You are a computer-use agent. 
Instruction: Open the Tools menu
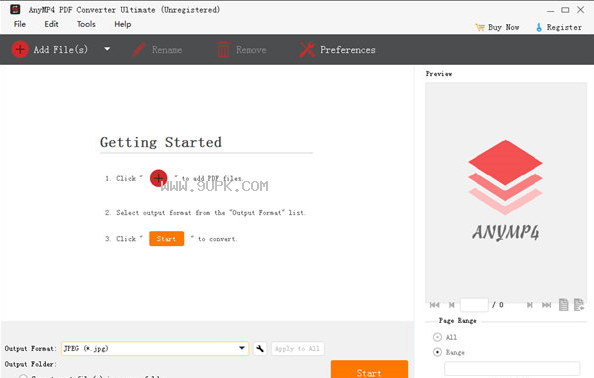(86, 24)
